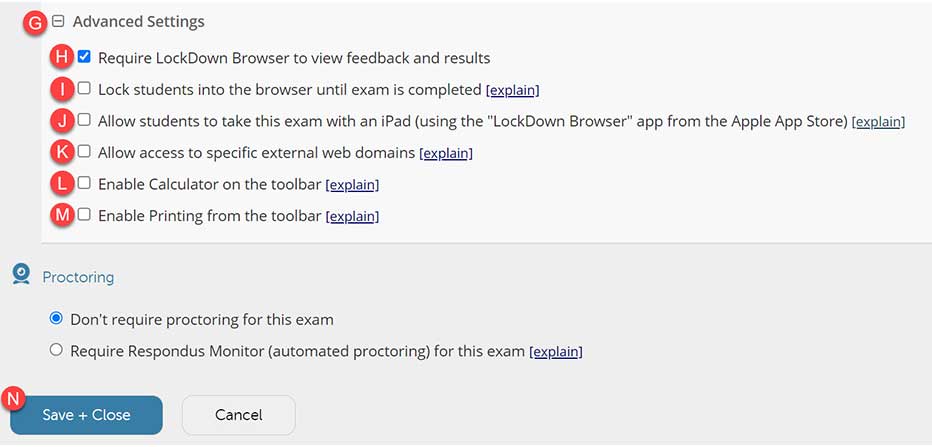The height and width of the screenshot is (447, 932).
Task: Open explain link for iPad option
Action: coord(878,122)
